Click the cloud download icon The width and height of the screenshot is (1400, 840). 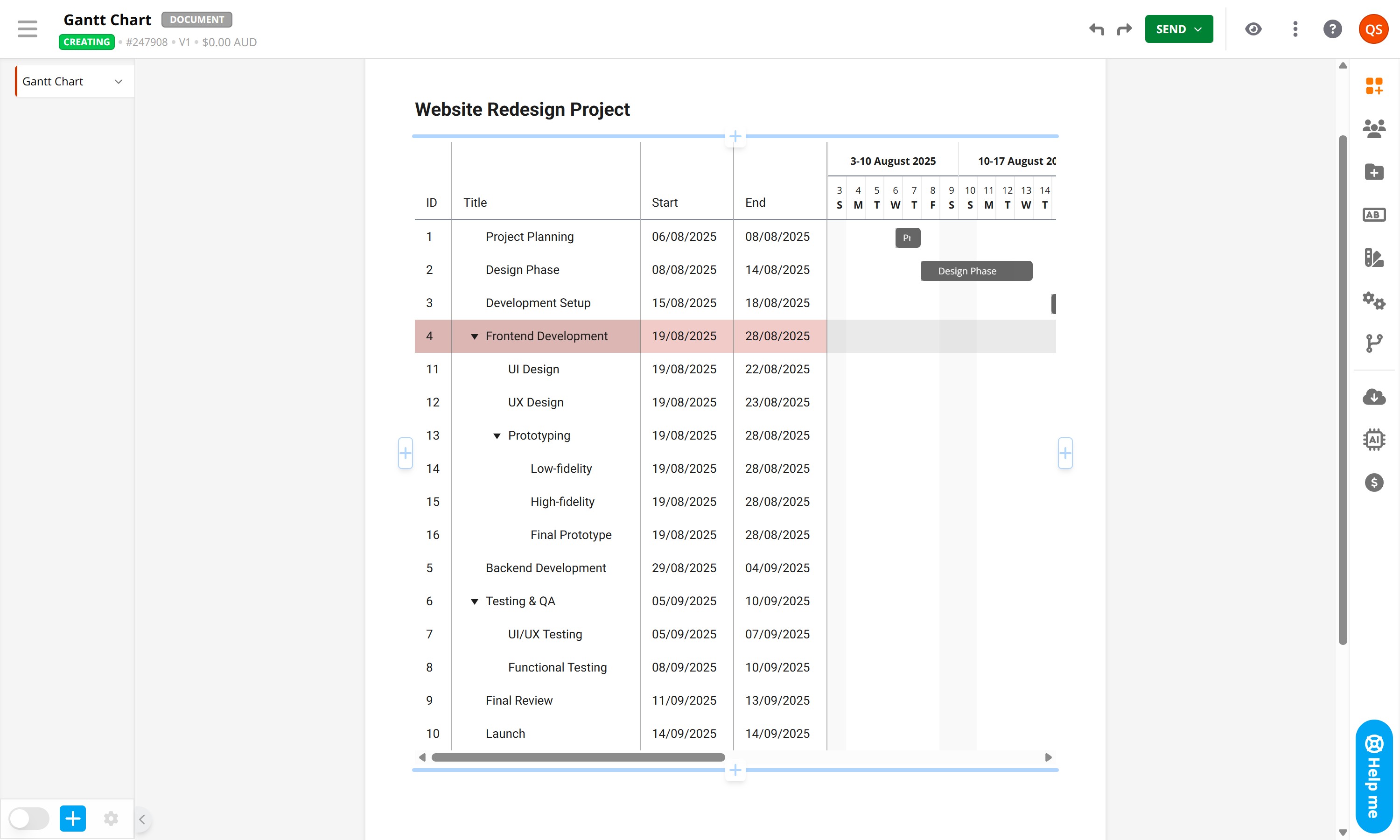(x=1373, y=397)
